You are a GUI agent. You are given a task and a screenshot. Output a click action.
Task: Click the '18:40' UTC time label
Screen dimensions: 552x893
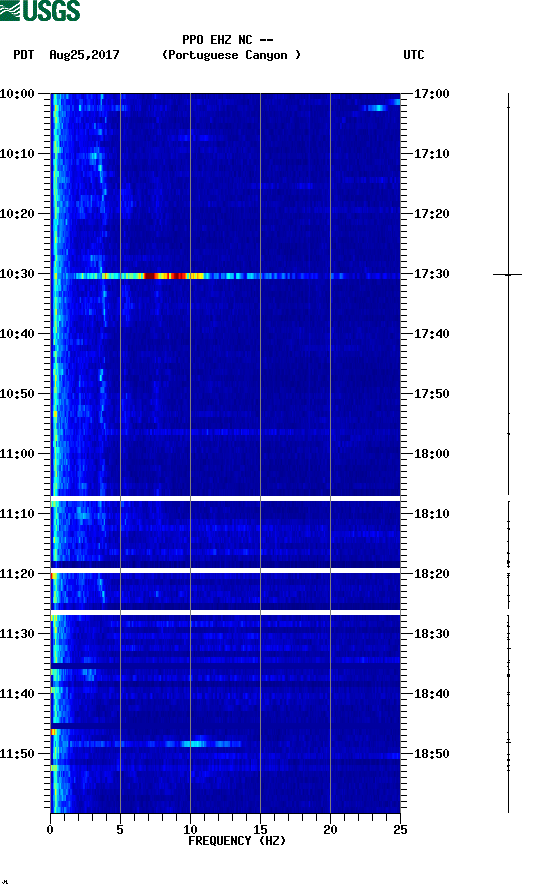click(431, 694)
